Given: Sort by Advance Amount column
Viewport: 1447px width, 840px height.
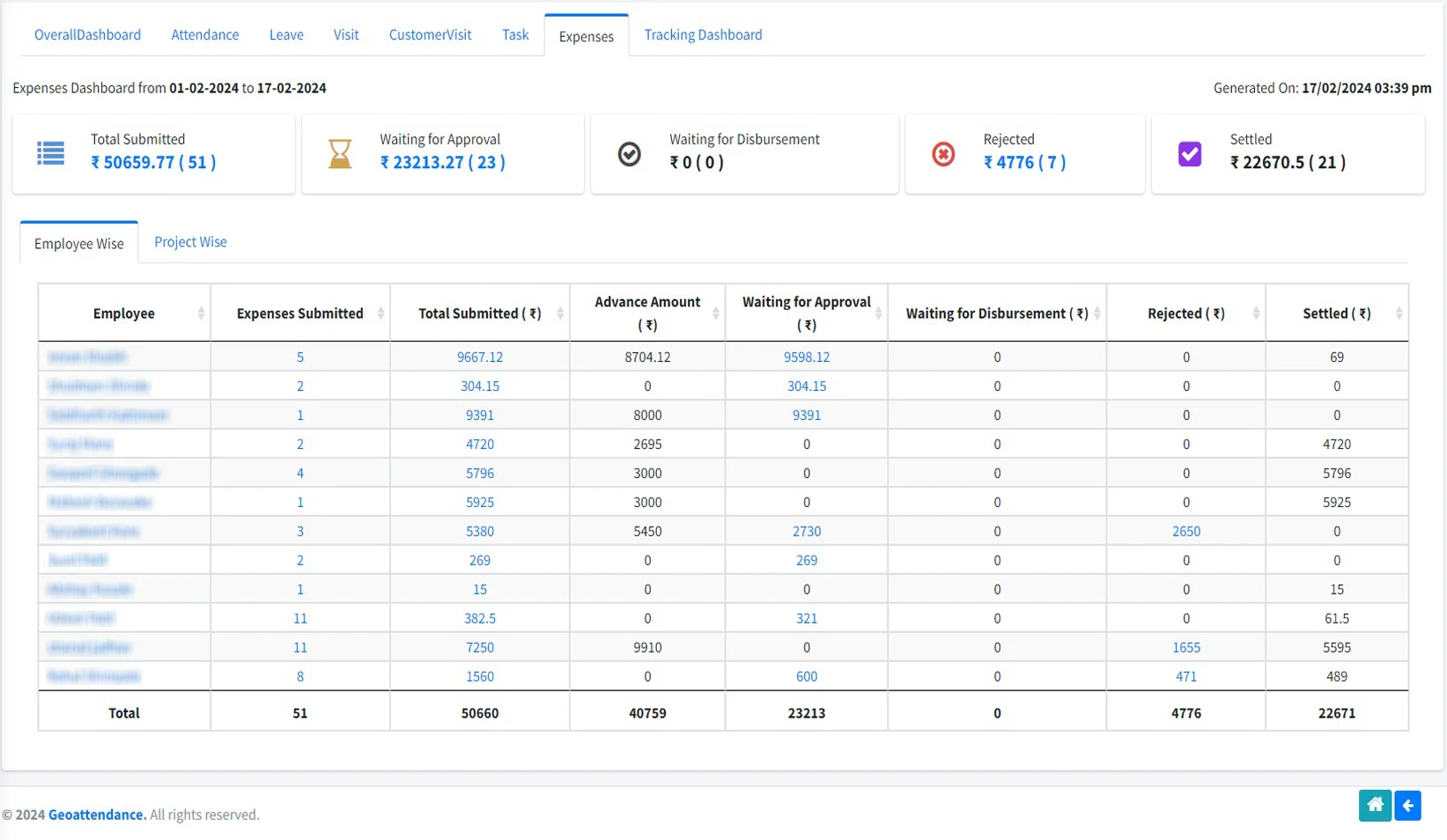Looking at the screenshot, I should [715, 313].
